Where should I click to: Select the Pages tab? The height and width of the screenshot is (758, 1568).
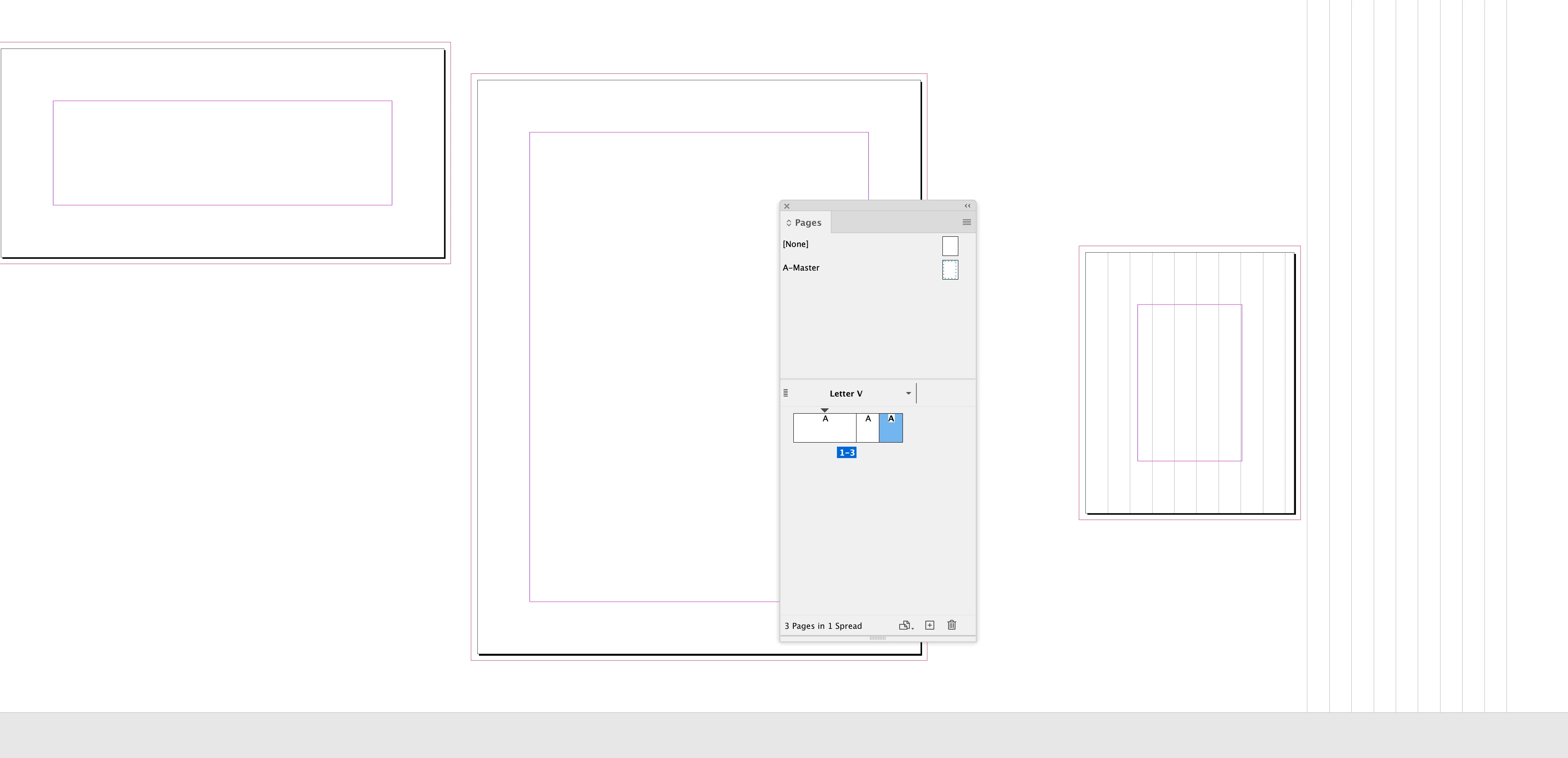(x=808, y=223)
